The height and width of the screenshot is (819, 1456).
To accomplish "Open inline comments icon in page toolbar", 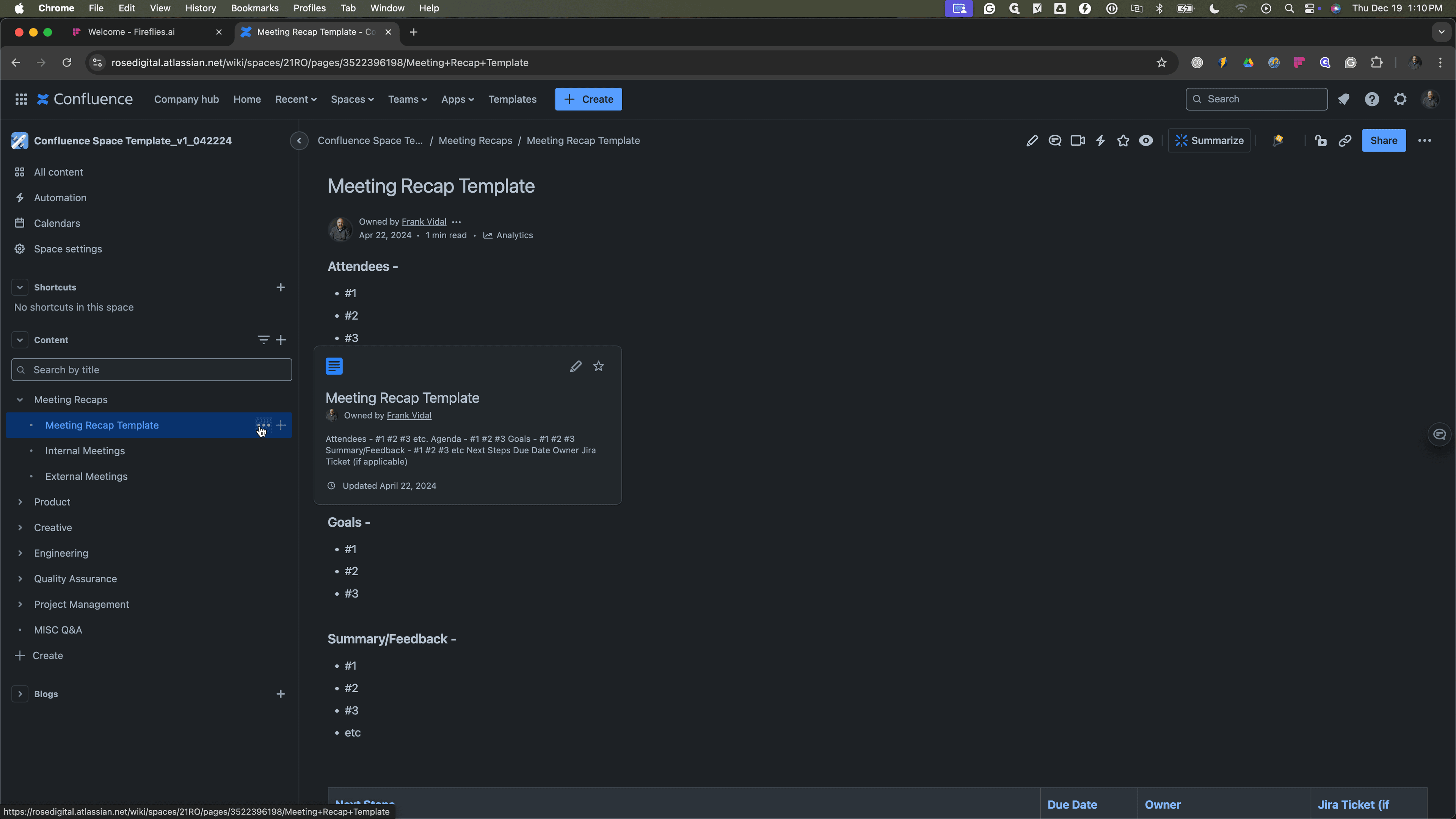I will [x=1055, y=141].
